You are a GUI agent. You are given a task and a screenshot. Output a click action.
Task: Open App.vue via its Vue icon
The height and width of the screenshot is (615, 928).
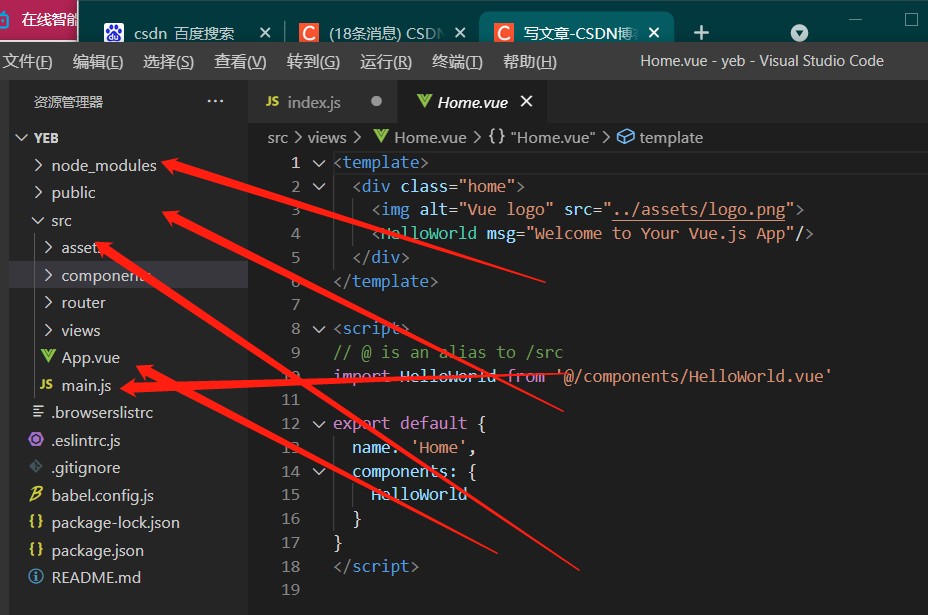click(x=49, y=356)
